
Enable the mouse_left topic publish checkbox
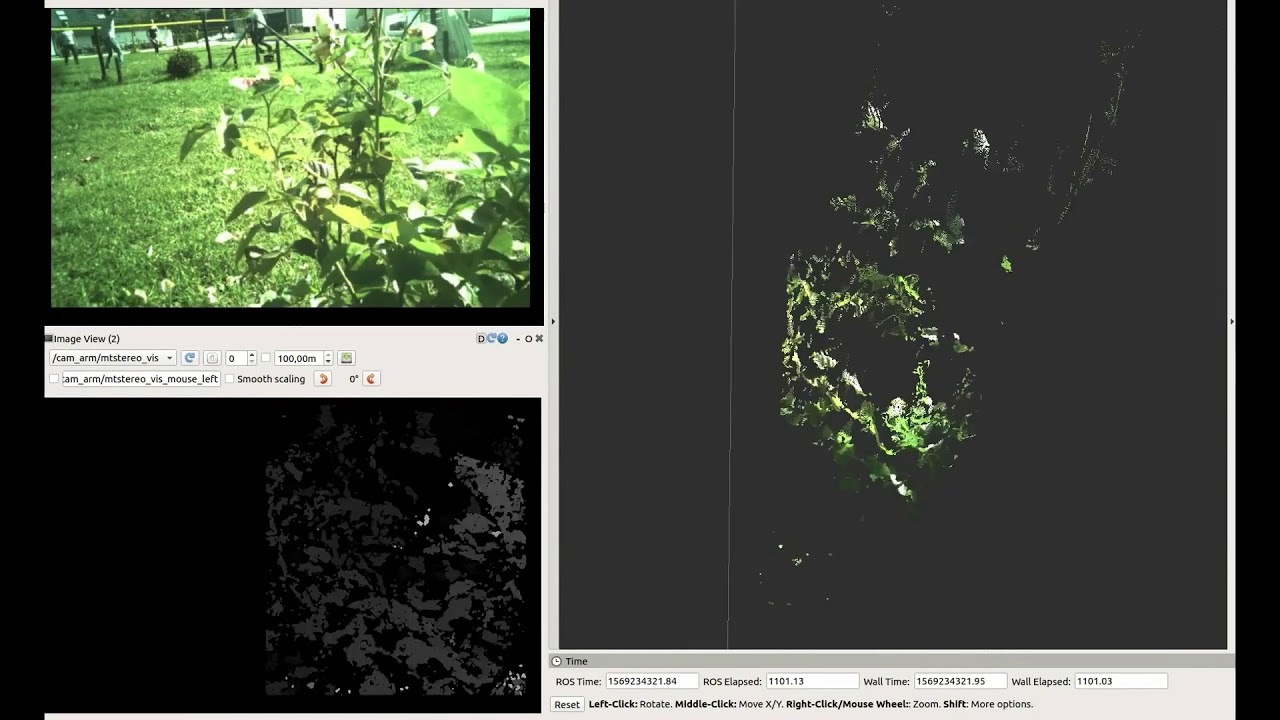[x=54, y=379]
